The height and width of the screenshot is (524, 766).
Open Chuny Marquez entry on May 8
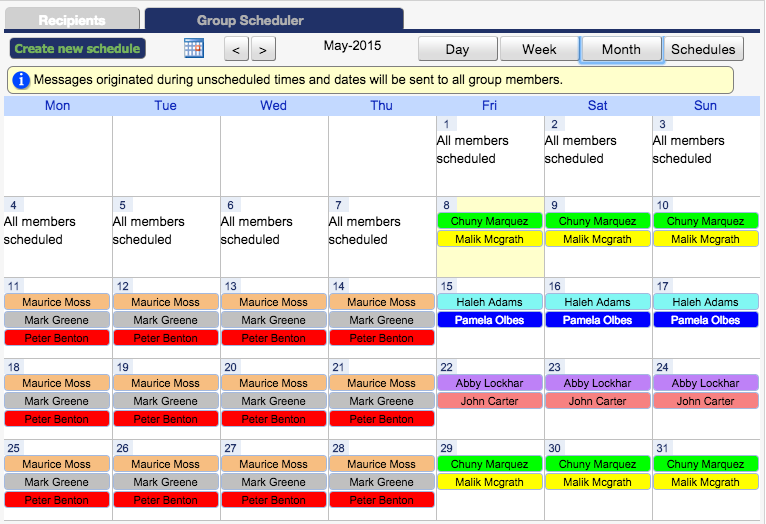tap(489, 221)
